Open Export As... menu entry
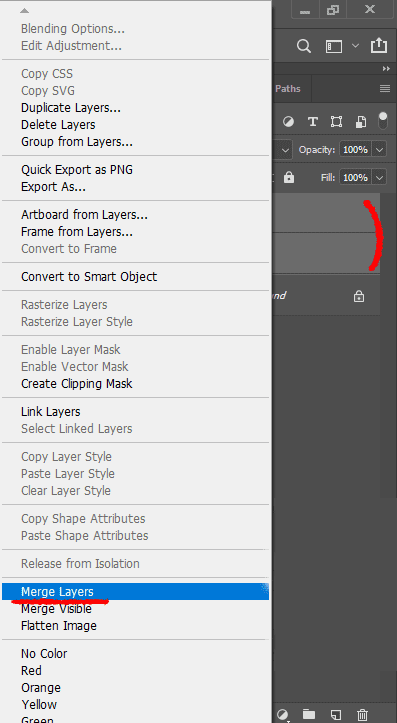Viewport: 397px width, 723px height. point(53,187)
